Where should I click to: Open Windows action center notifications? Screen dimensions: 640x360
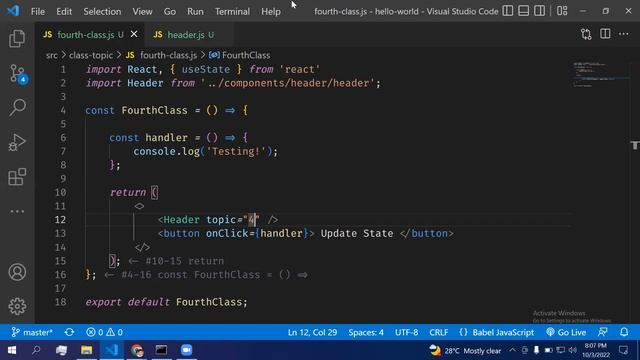(623, 350)
